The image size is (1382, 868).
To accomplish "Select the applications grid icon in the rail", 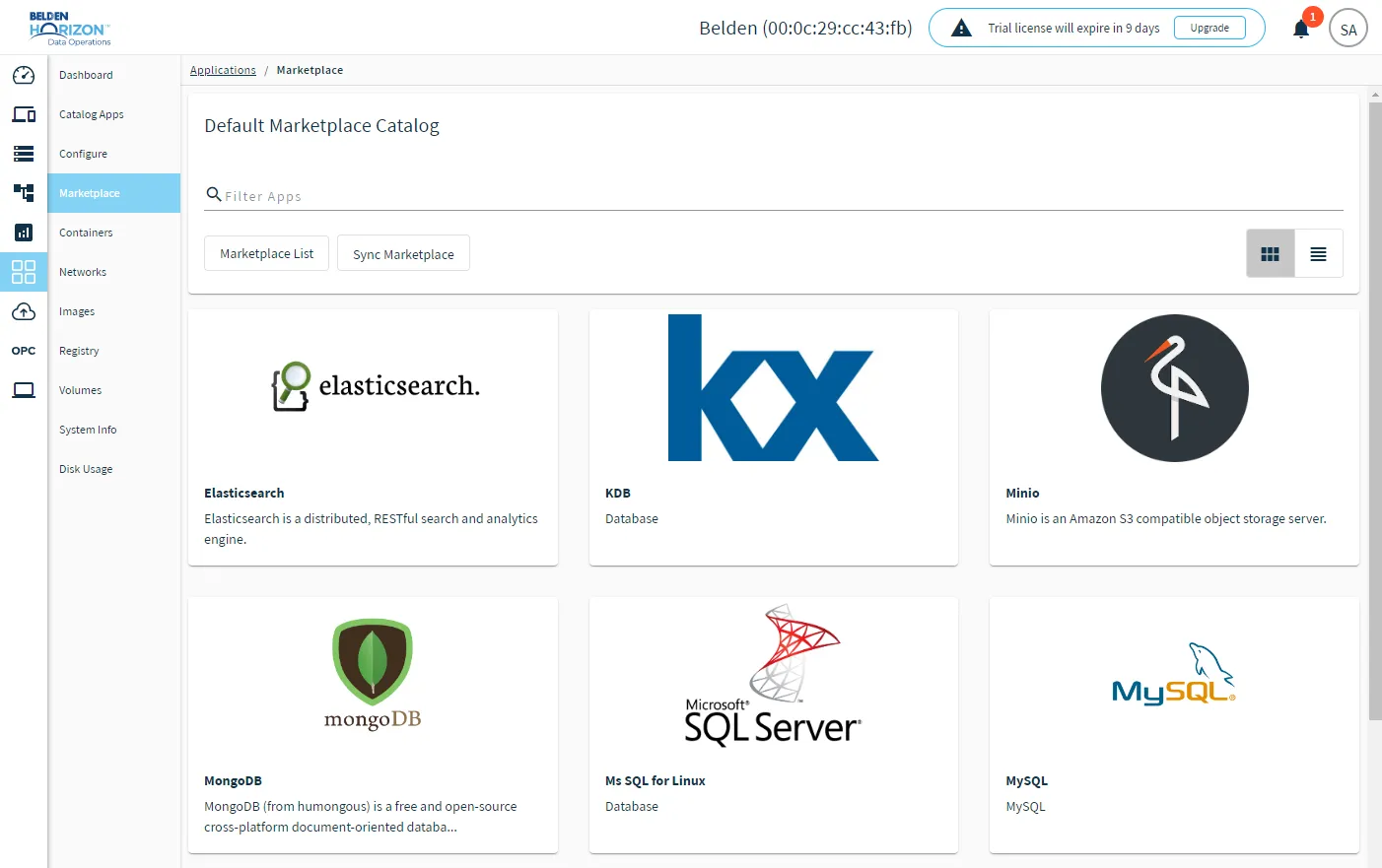I will pyautogui.click(x=24, y=272).
